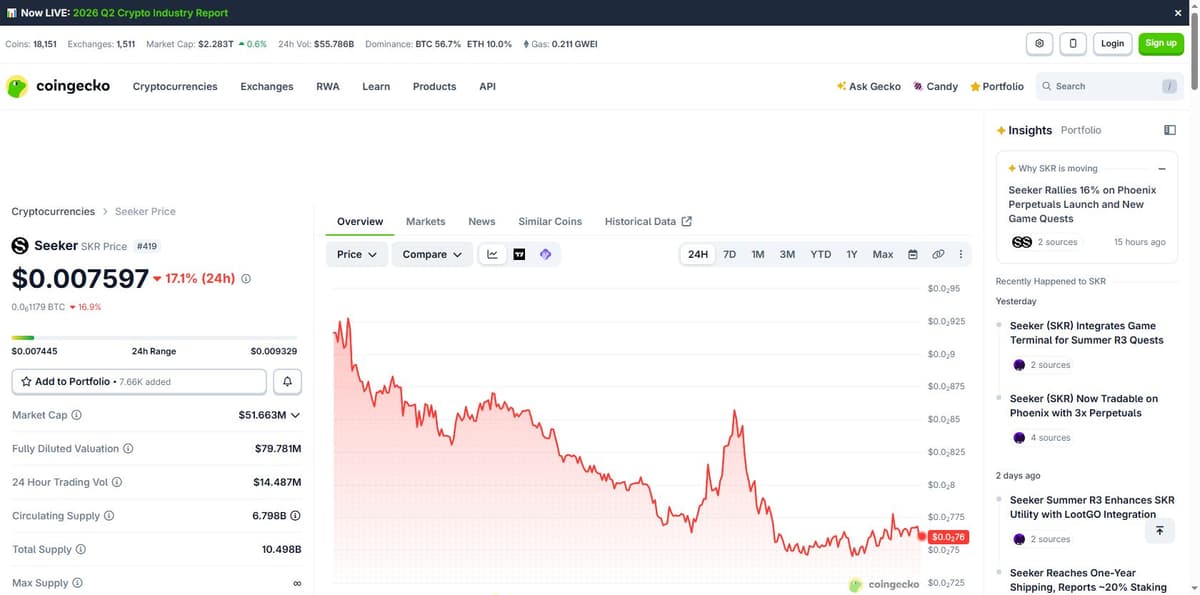
Task: Click Market Cap info icon
Action: point(77,415)
